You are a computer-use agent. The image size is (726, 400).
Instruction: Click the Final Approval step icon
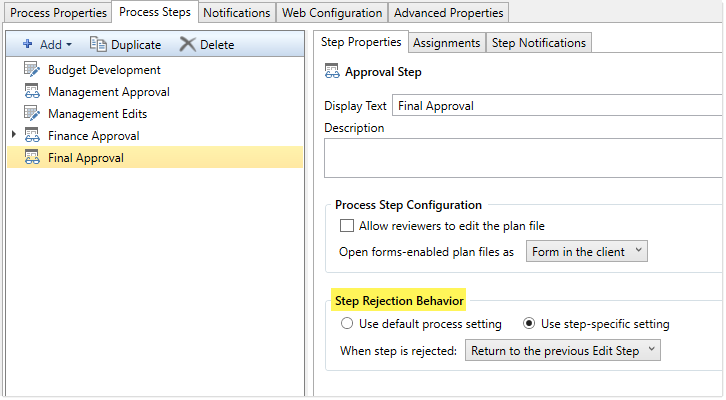click(x=32, y=158)
